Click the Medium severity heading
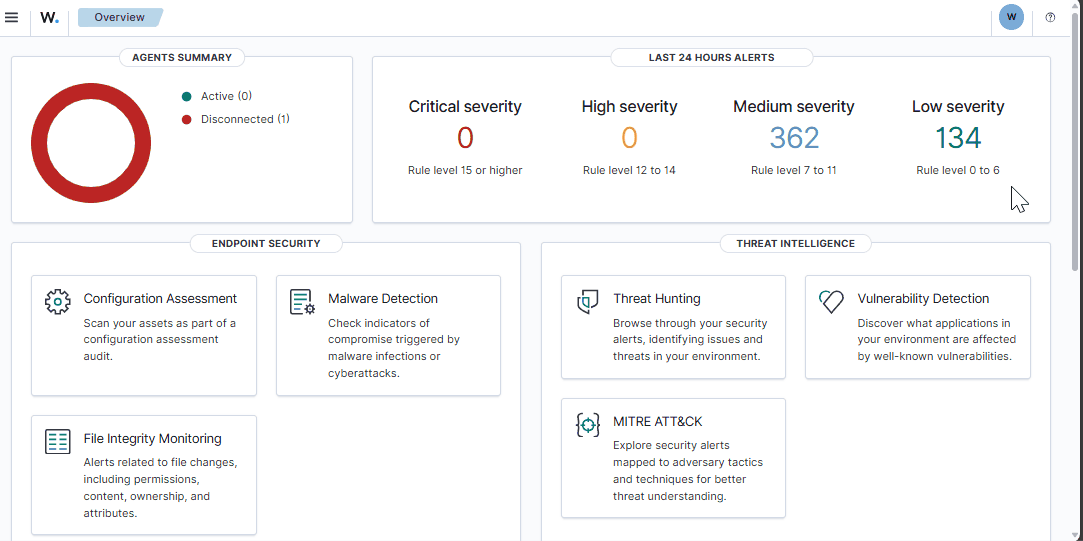1083x541 pixels. 794,106
